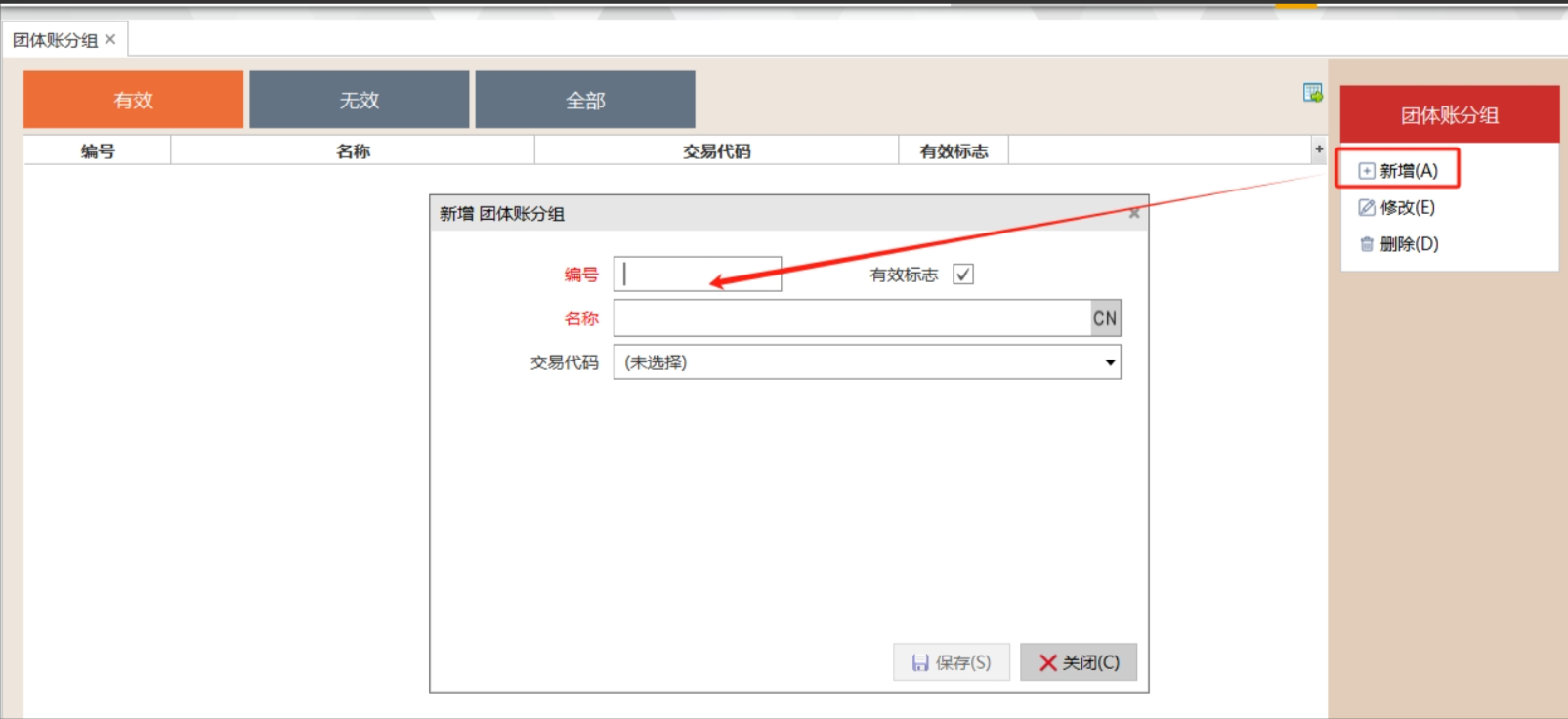Switch to the 无效 filter

pyautogui.click(x=359, y=100)
